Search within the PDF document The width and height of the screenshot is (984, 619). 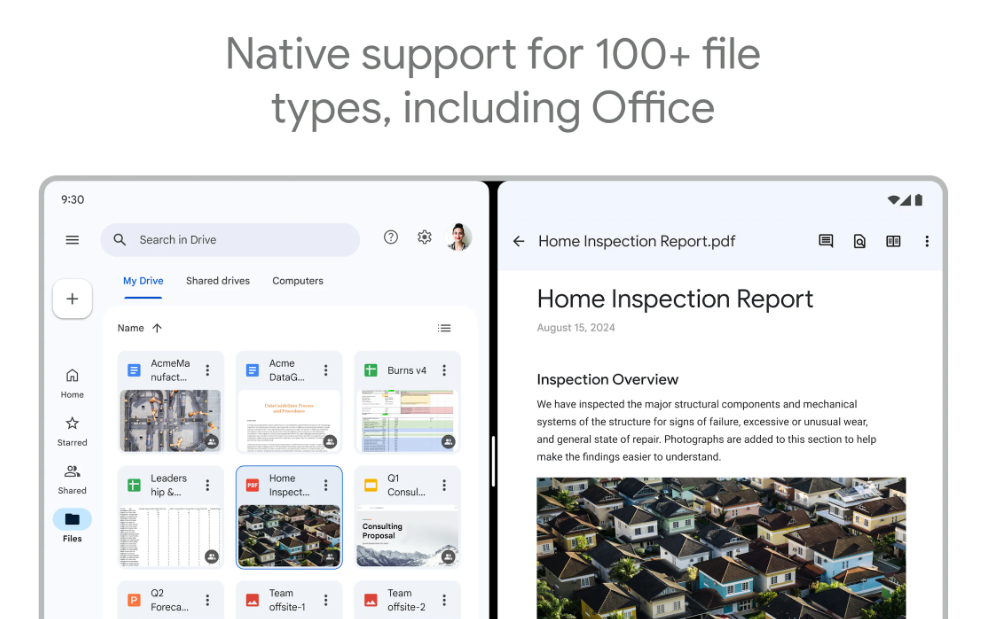pos(860,241)
